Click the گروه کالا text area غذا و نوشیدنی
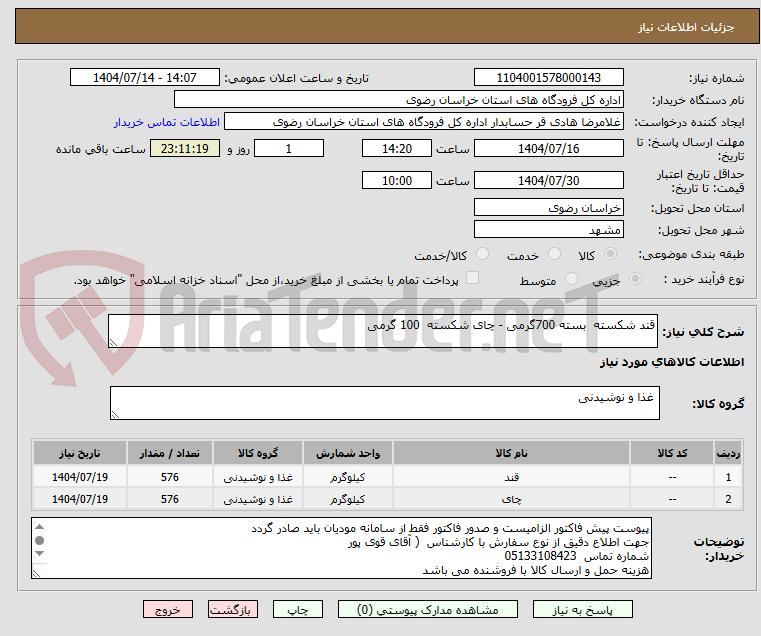761x636 pixels. tap(385, 403)
